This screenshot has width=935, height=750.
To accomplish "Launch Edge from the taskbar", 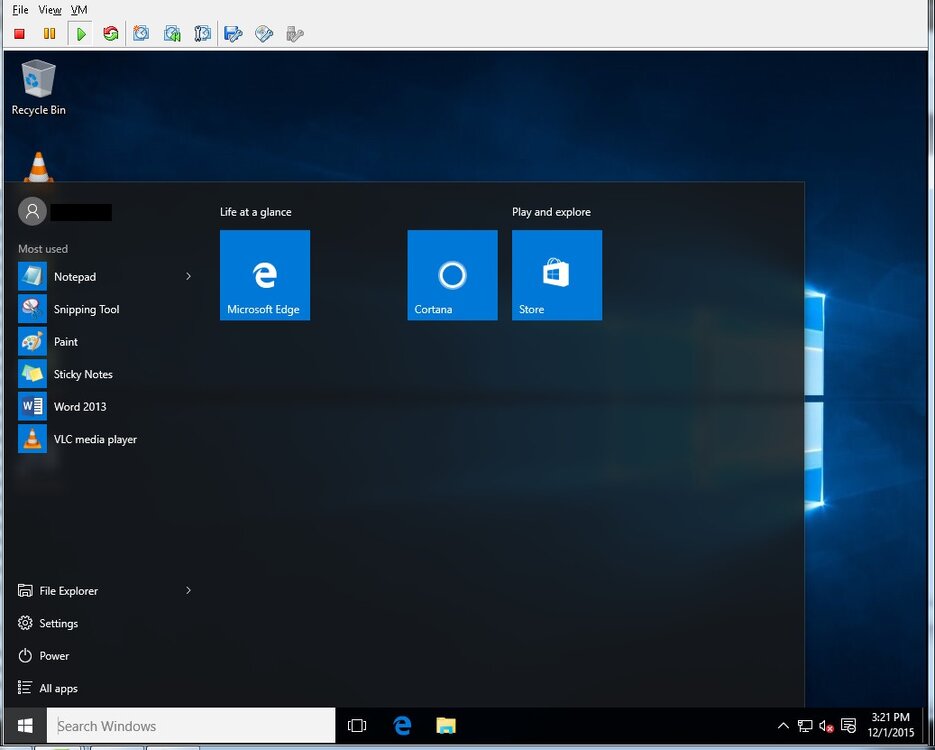I will [x=402, y=726].
